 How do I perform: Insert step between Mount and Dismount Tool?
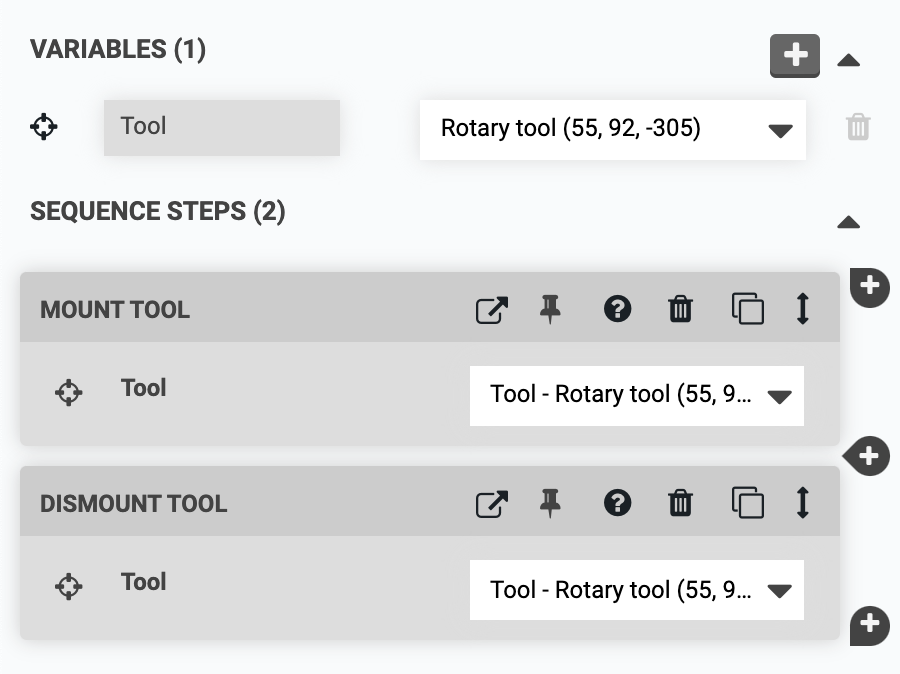click(868, 456)
